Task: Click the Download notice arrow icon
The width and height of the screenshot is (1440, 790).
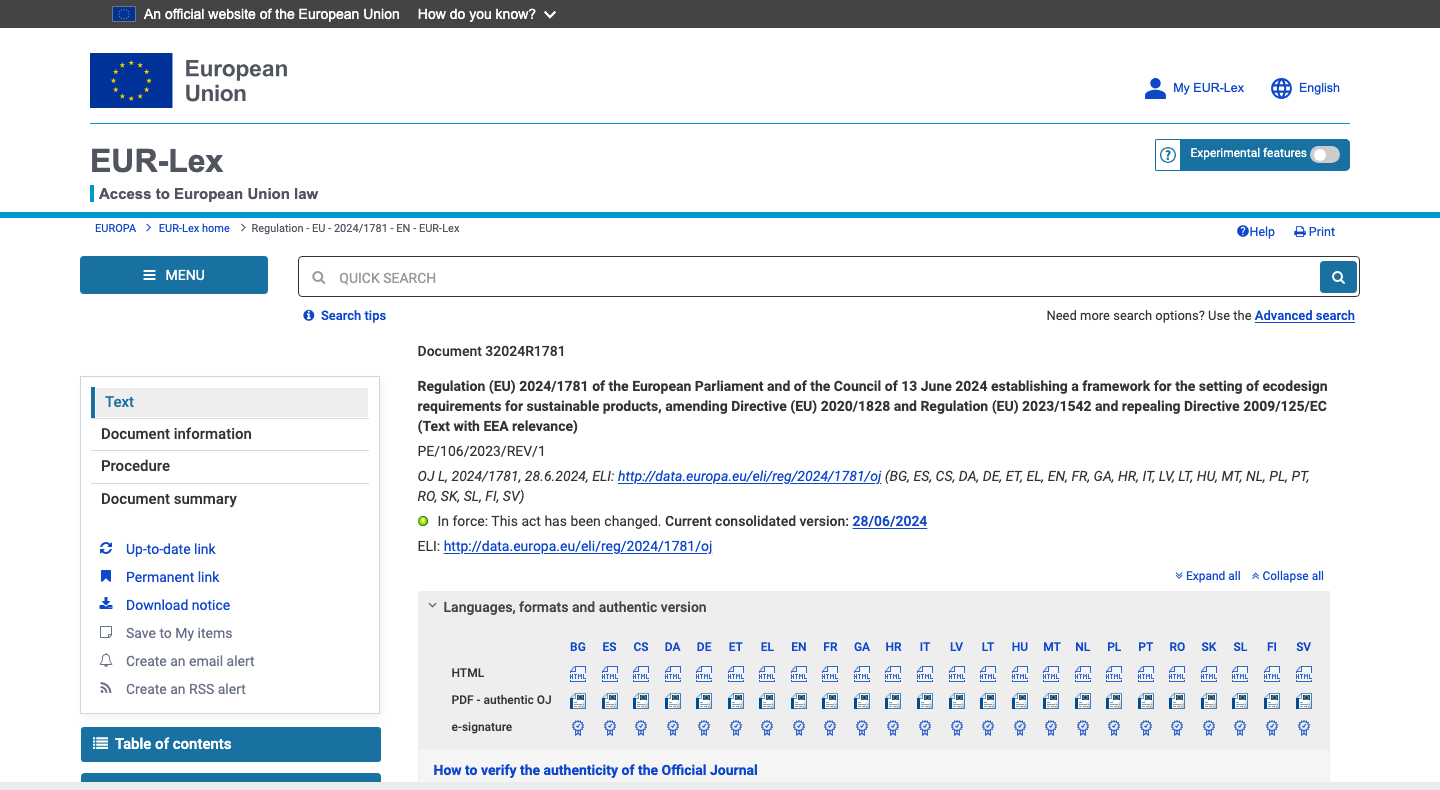Action: click(106, 604)
